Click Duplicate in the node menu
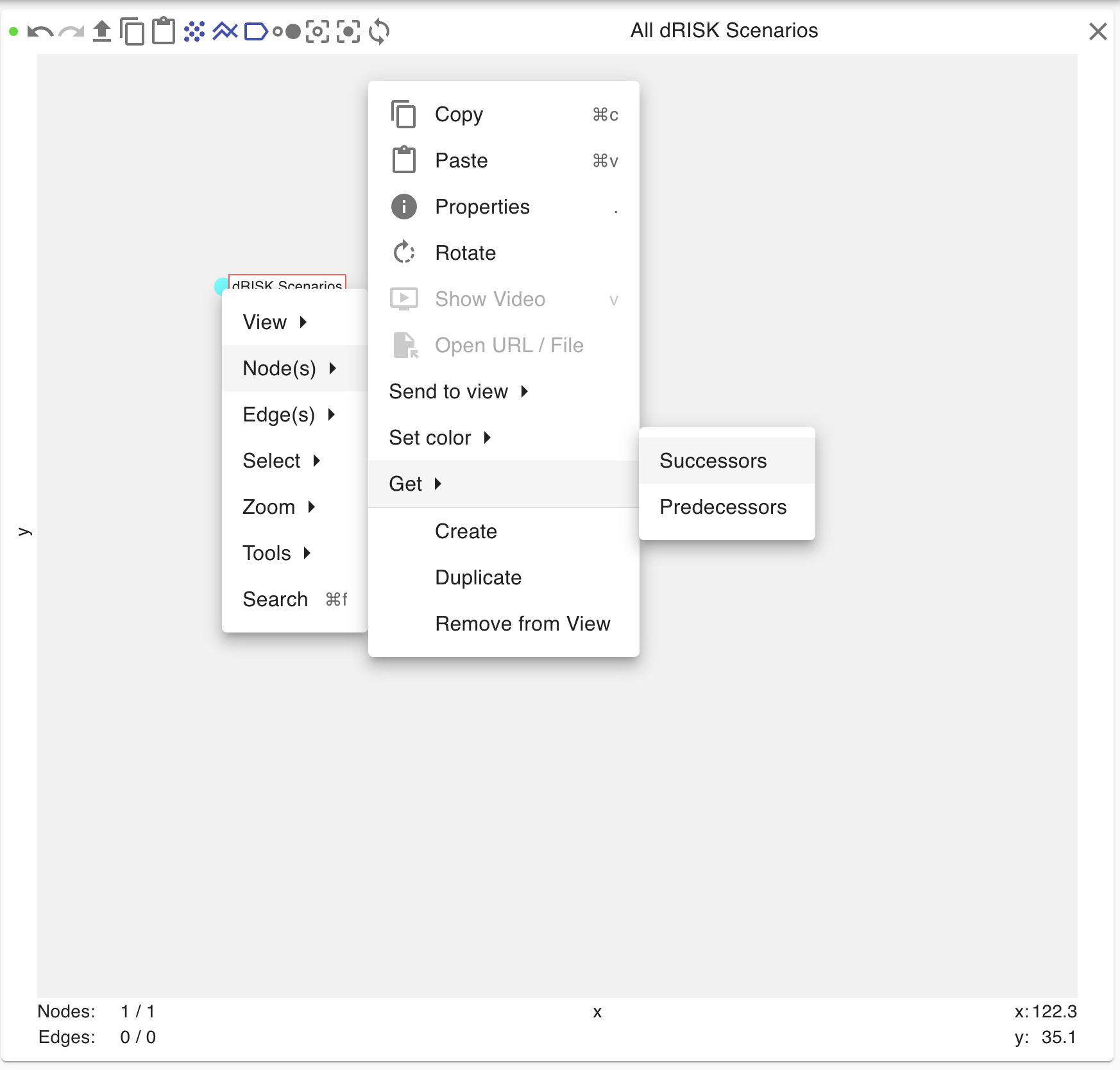Screen dimensions: 1120x1070 [x=478, y=577]
